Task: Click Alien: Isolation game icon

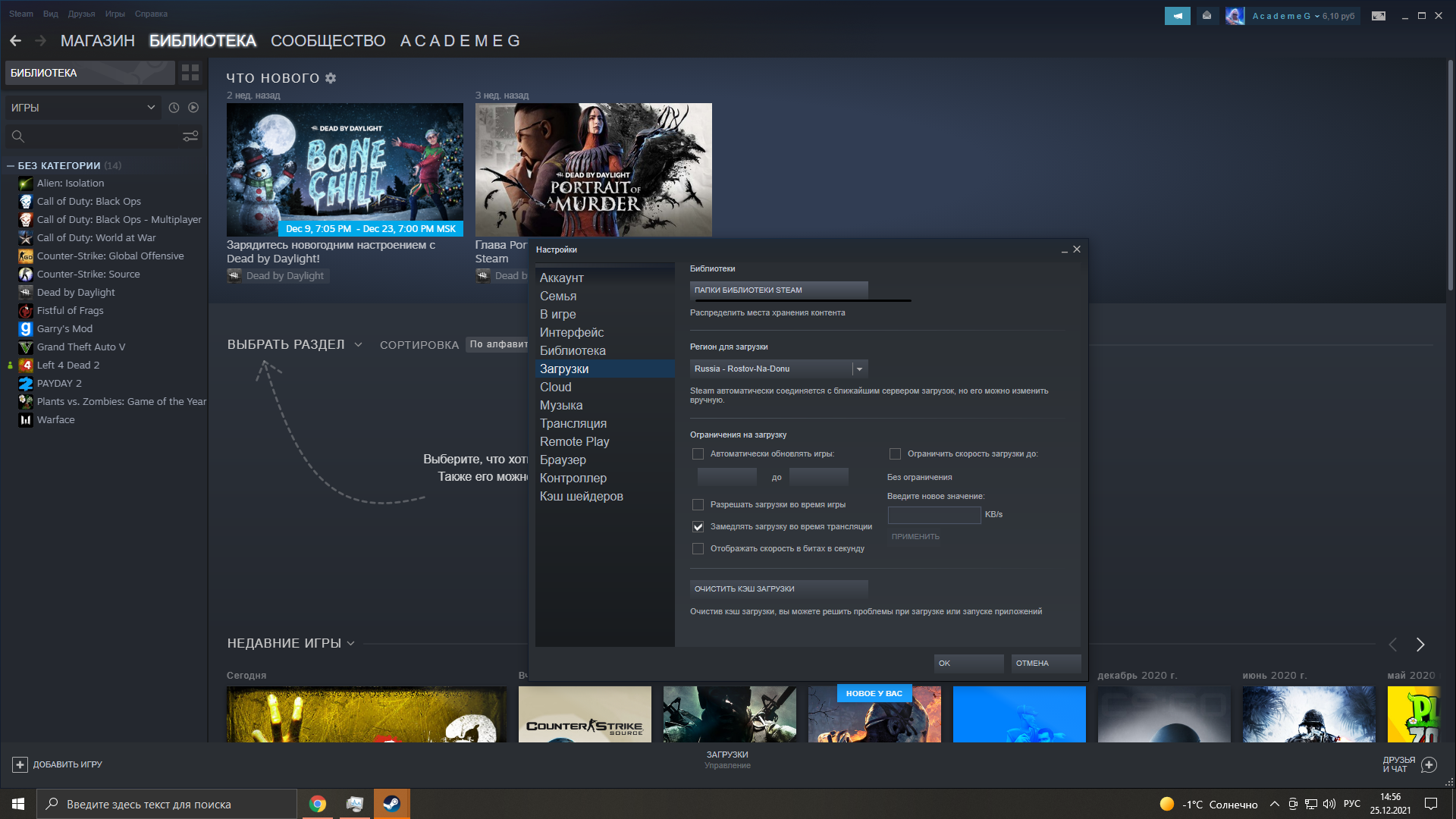Action: (x=26, y=184)
